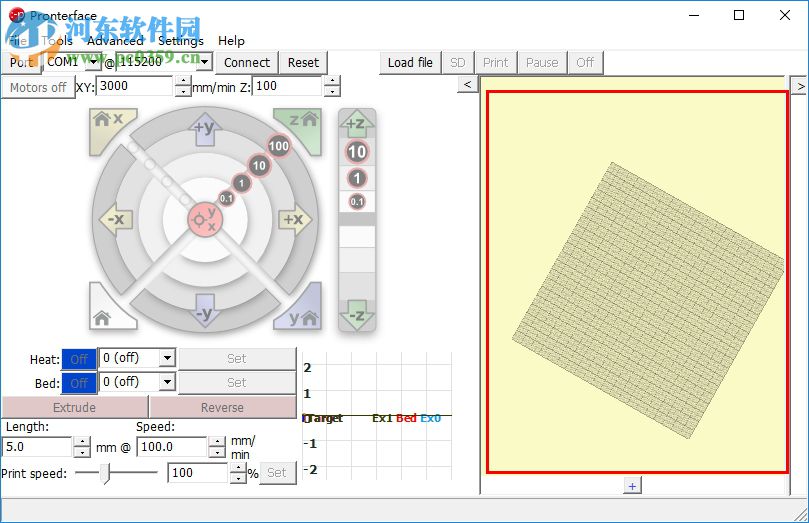Click the 3D print bed preview
Viewport: 809px width, 523px height.
point(637,282)
